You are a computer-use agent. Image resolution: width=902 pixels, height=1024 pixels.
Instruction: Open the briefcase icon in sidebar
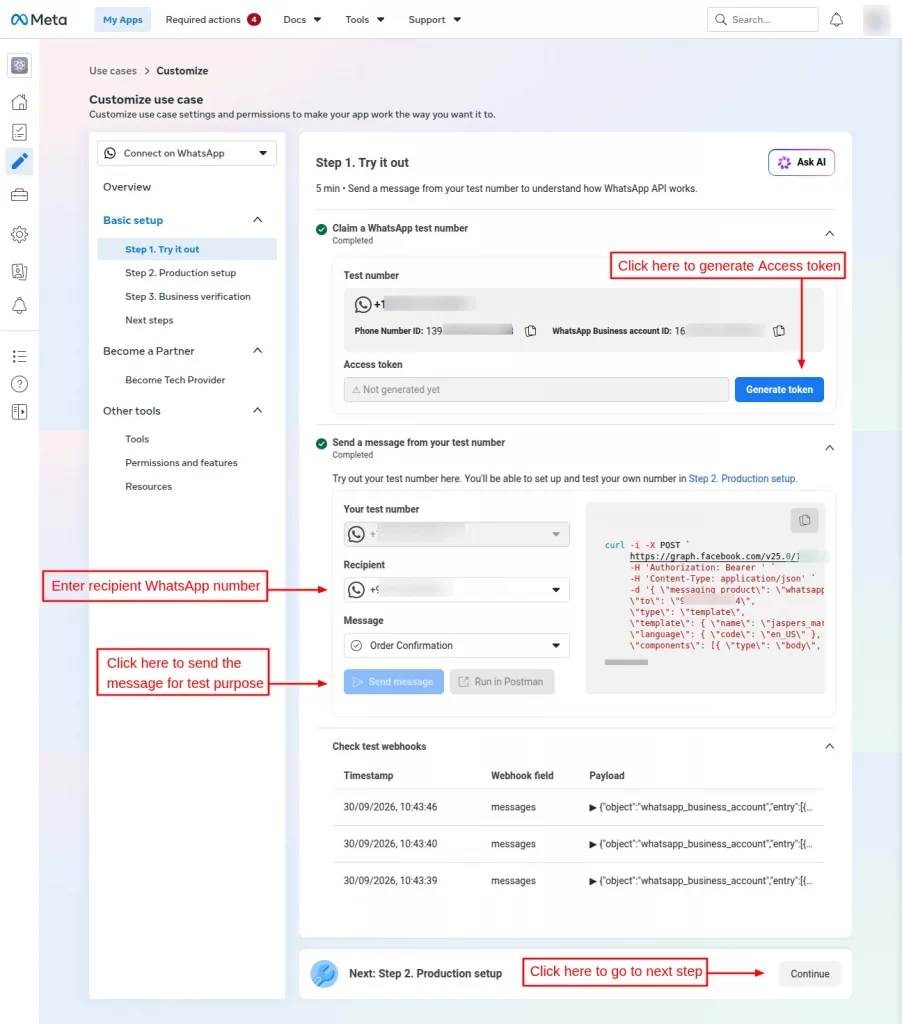pos(20,195)
